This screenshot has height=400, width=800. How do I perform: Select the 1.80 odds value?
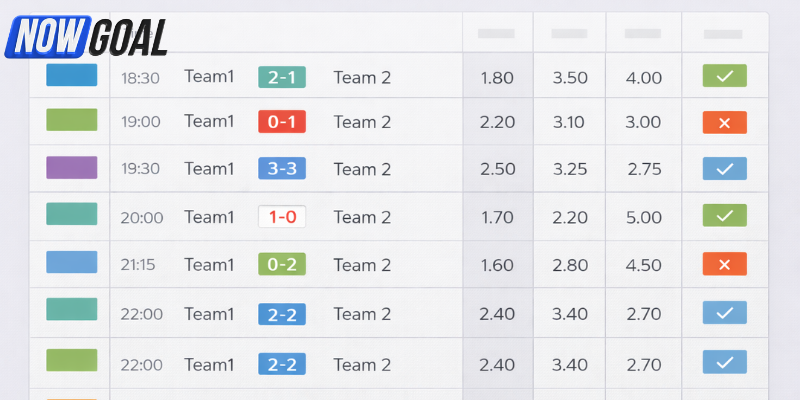(x=497, y=77)
